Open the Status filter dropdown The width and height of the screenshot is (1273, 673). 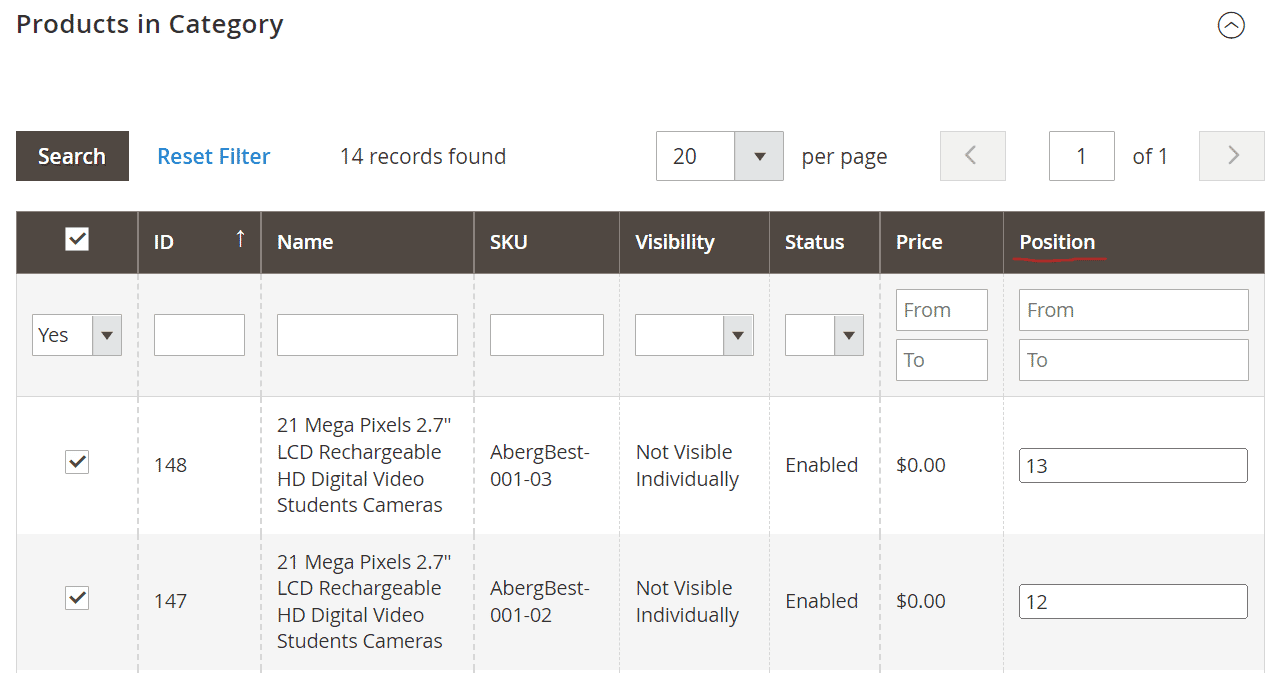(824, 335)
